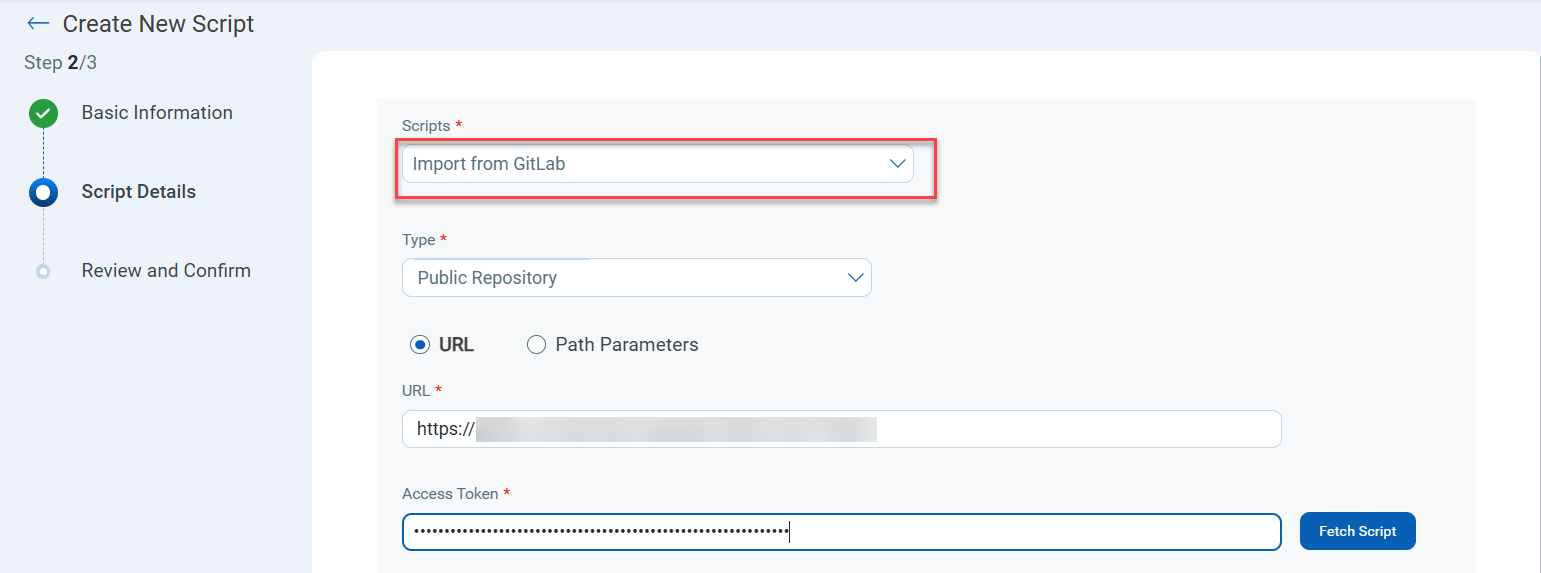Select the Path Parameters radio button
The width and height of the screenshot is (1541, 573).
click(x=536, y=345)
